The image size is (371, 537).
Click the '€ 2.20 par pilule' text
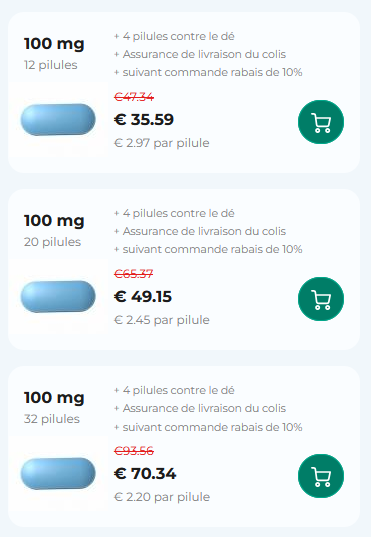[162, 497]
